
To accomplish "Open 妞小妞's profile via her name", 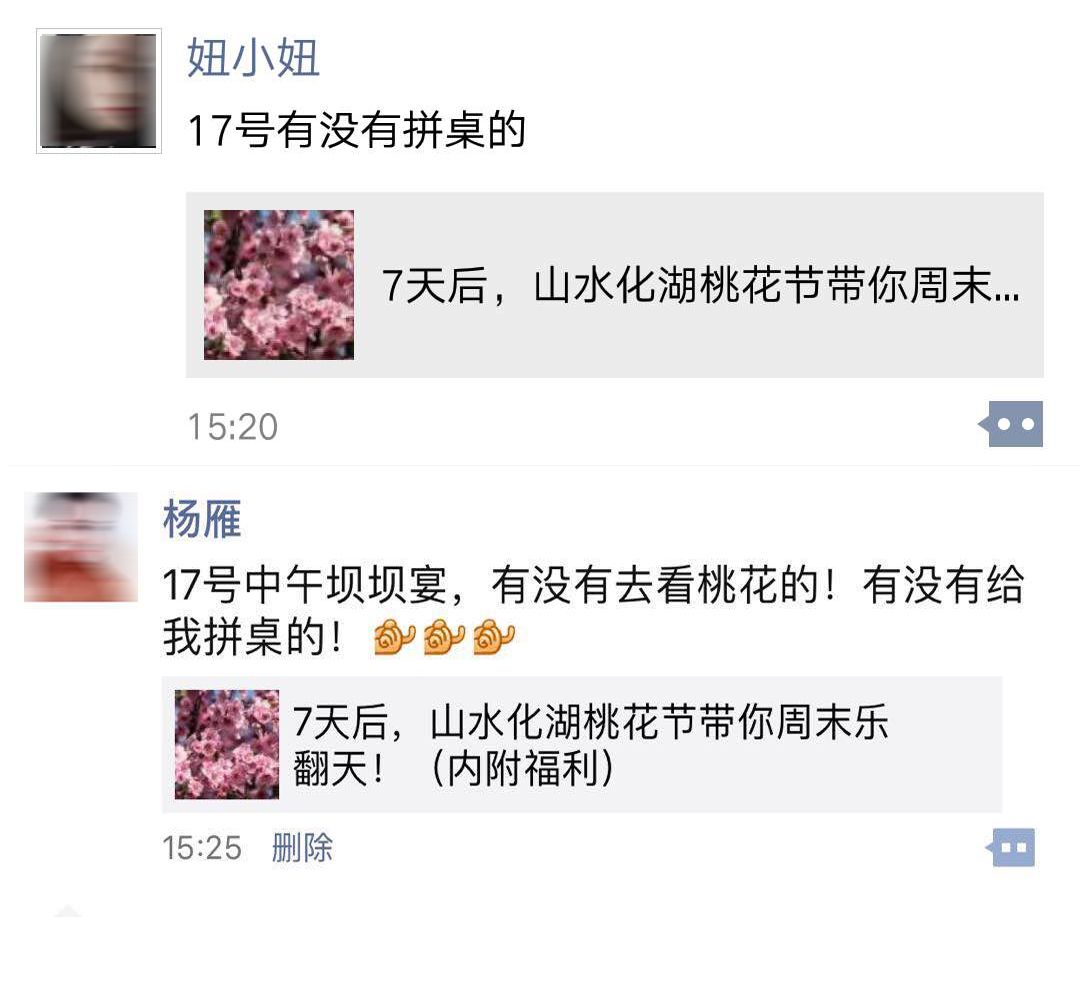I will (x=253, y=58).
